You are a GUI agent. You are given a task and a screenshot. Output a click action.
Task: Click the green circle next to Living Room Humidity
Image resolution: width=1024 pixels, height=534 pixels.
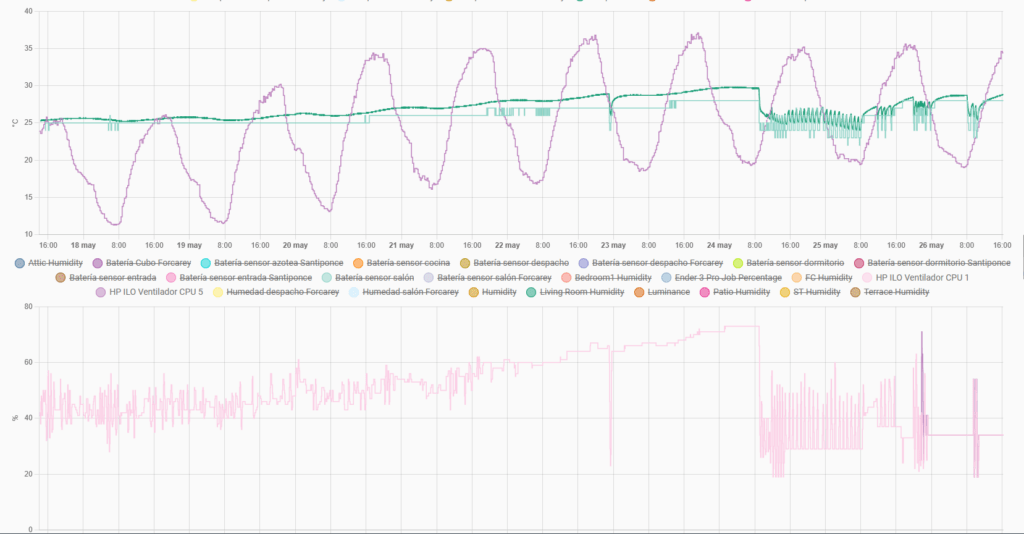pyautogui.click(x=531, y=292)
